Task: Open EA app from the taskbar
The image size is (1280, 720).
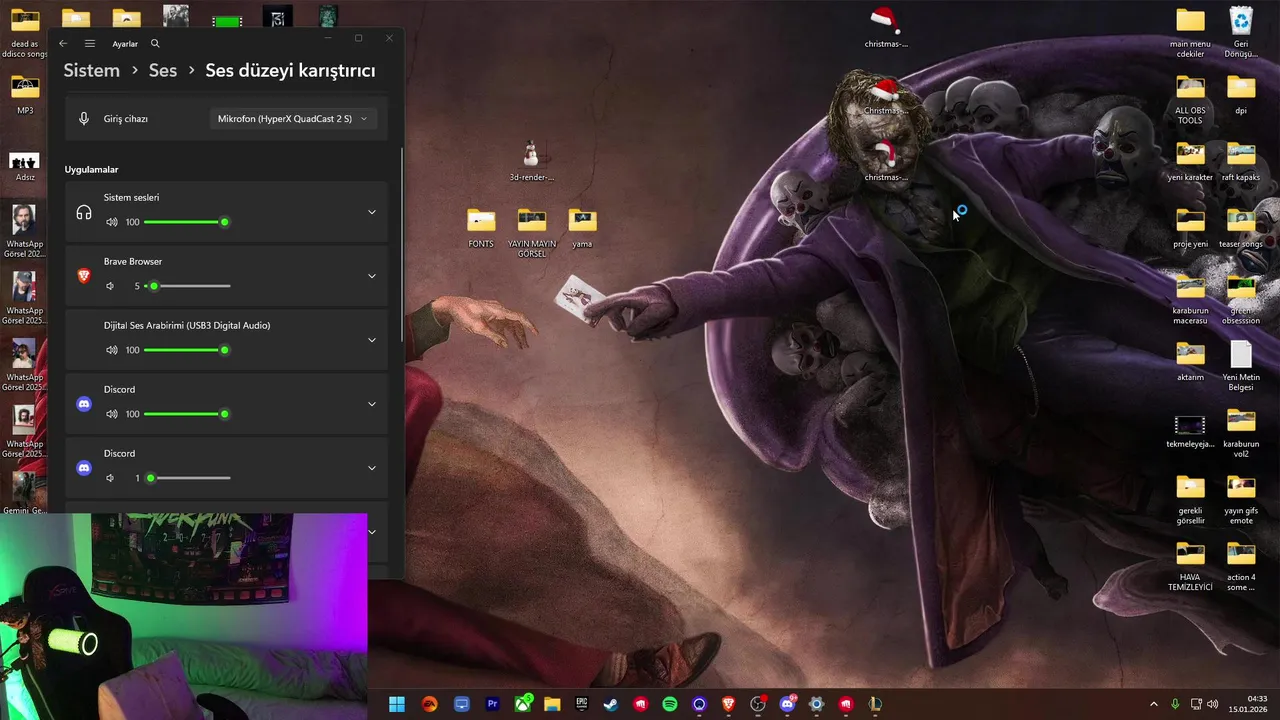Action: [x=429, y=704]
